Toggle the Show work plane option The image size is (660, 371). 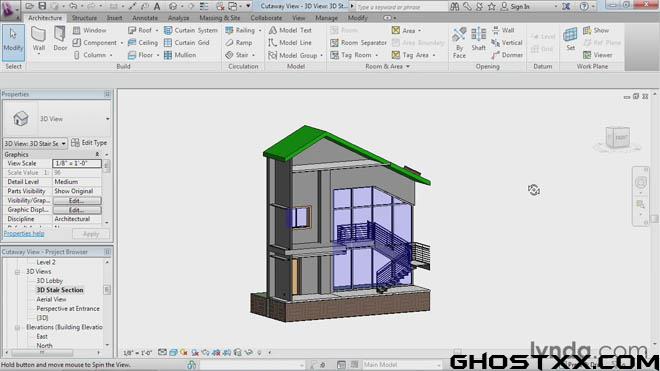coord(596,30)
